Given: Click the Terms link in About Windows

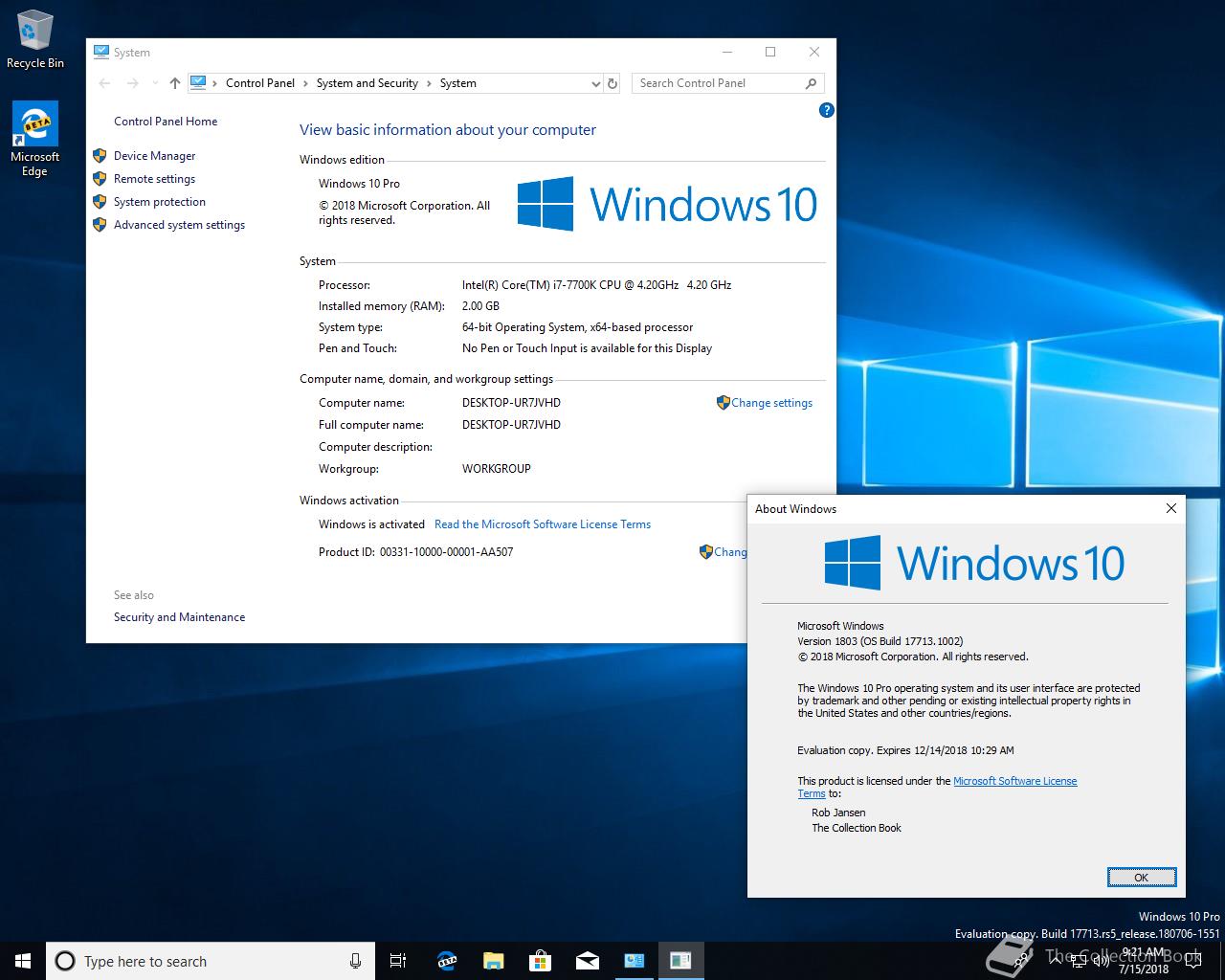Looking at the screenshot, I should point(812,793).
